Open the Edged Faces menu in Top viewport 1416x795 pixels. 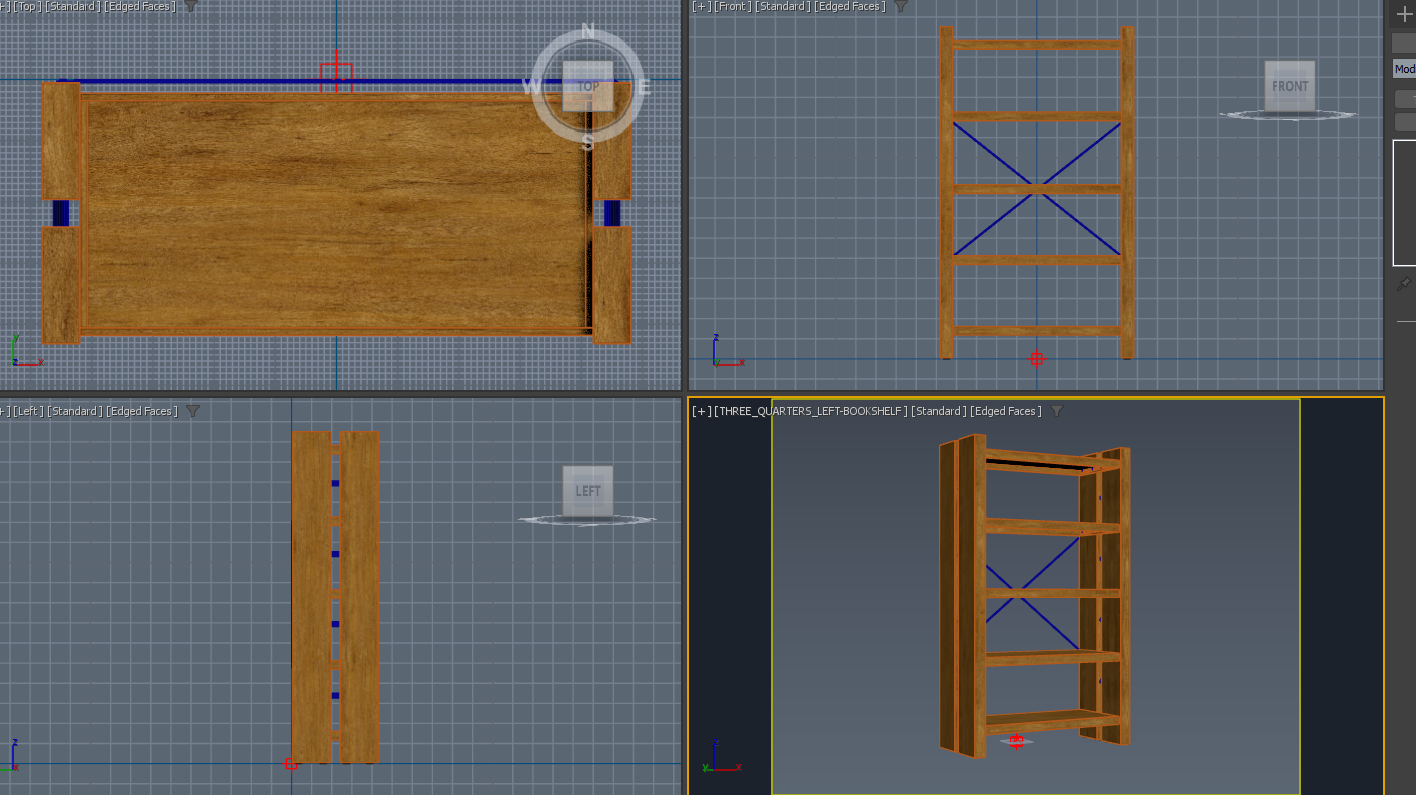[139, 6]
